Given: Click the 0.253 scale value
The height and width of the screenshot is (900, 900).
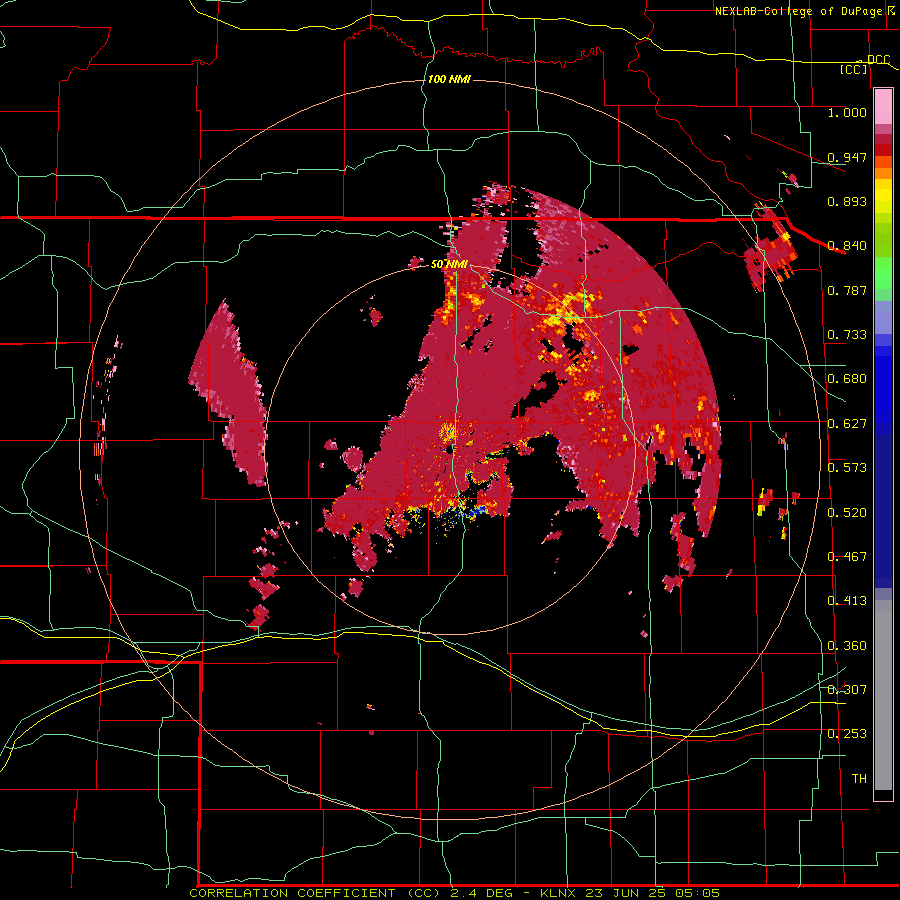Looking at the screenshot, I should coord(847,734).
